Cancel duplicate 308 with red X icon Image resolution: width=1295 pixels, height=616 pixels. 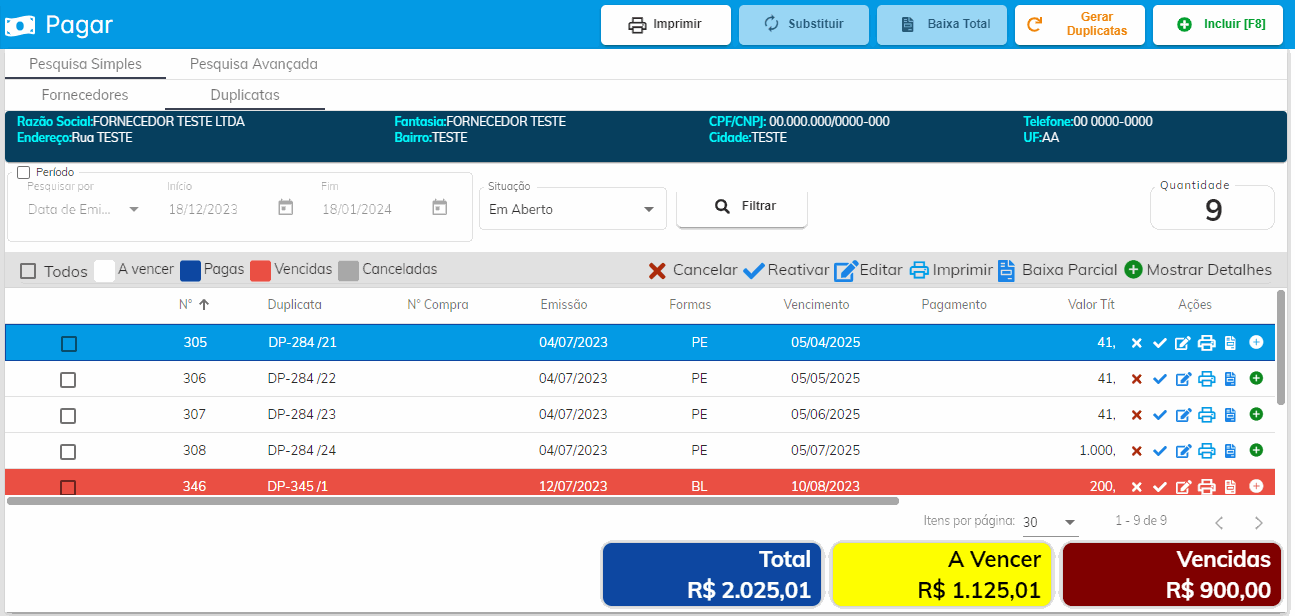tap(1136, 451)
